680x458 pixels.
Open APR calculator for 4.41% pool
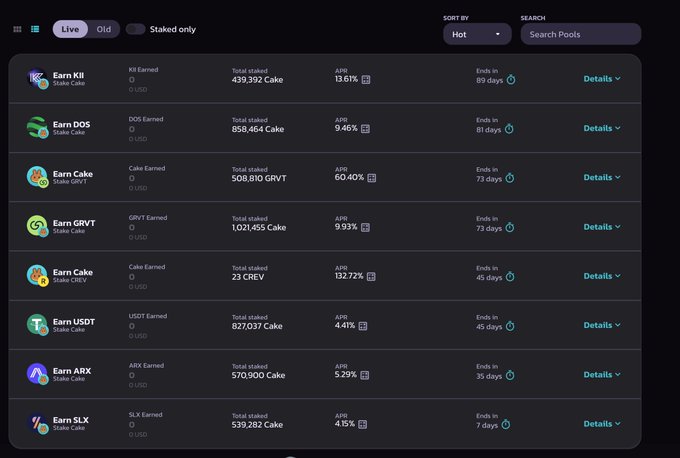coord(363,326)
